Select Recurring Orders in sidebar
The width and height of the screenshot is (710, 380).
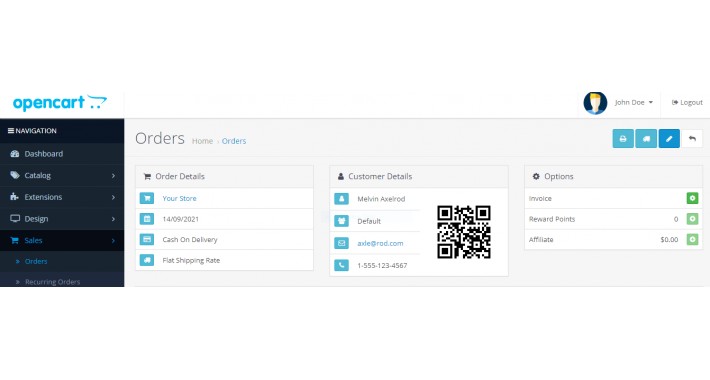[53, 282]
